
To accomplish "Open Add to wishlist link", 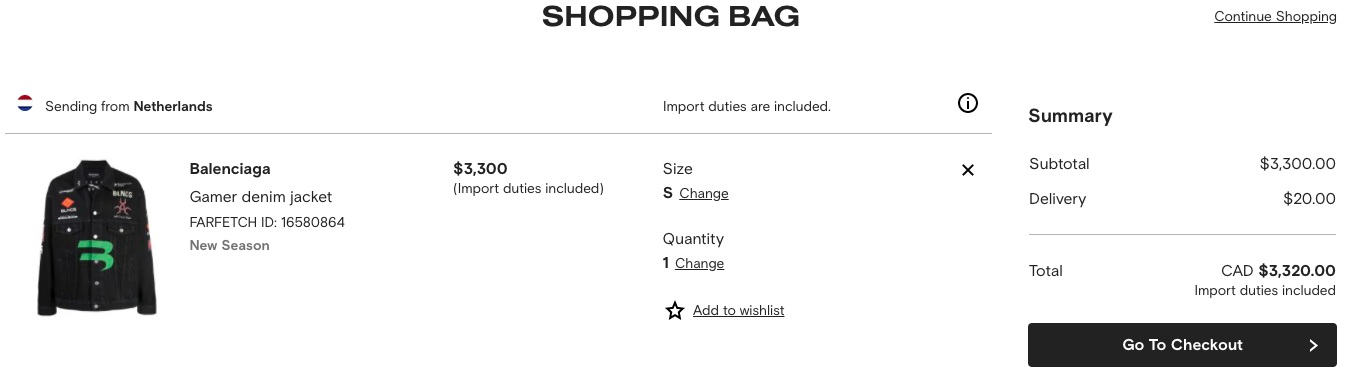I will (738, 310).
